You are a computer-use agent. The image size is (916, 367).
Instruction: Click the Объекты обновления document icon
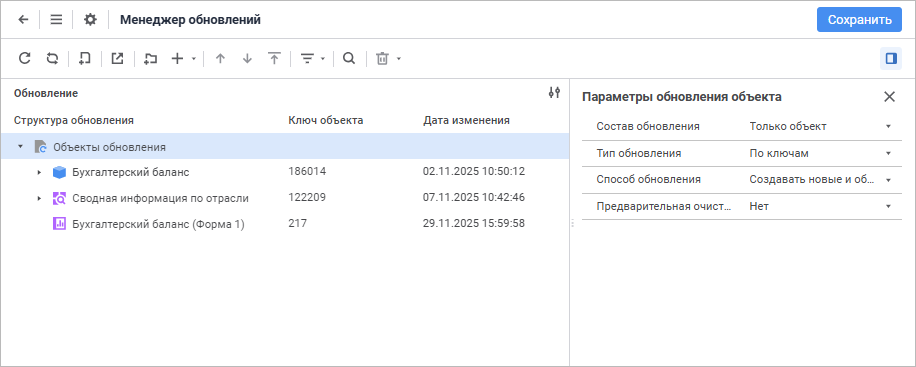40,147
